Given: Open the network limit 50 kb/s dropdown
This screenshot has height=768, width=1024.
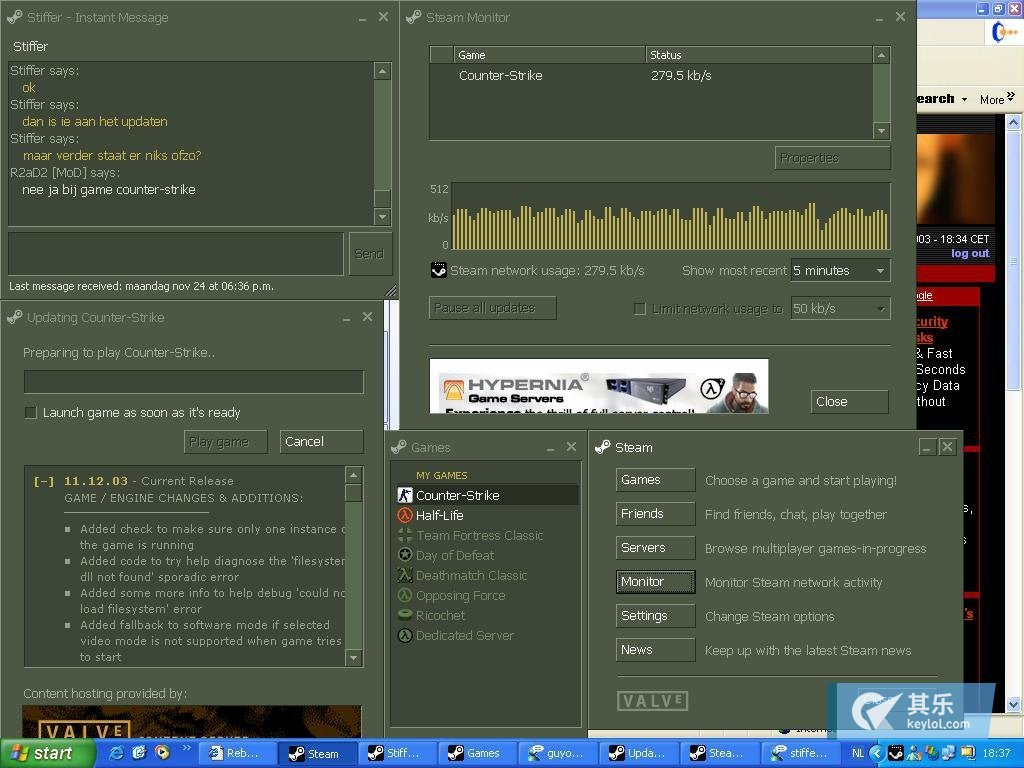Looking at the screenshot, I should (839, 309).
